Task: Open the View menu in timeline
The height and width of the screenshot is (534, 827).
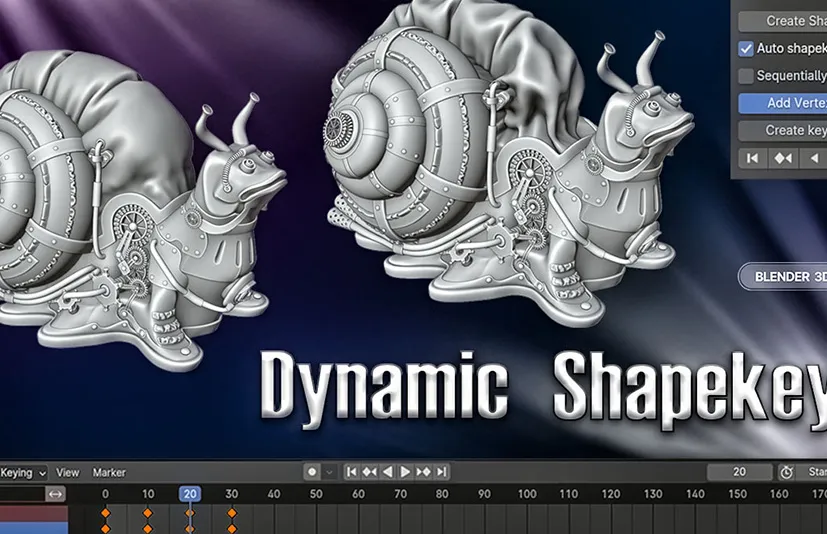Action: click(67, 472)
